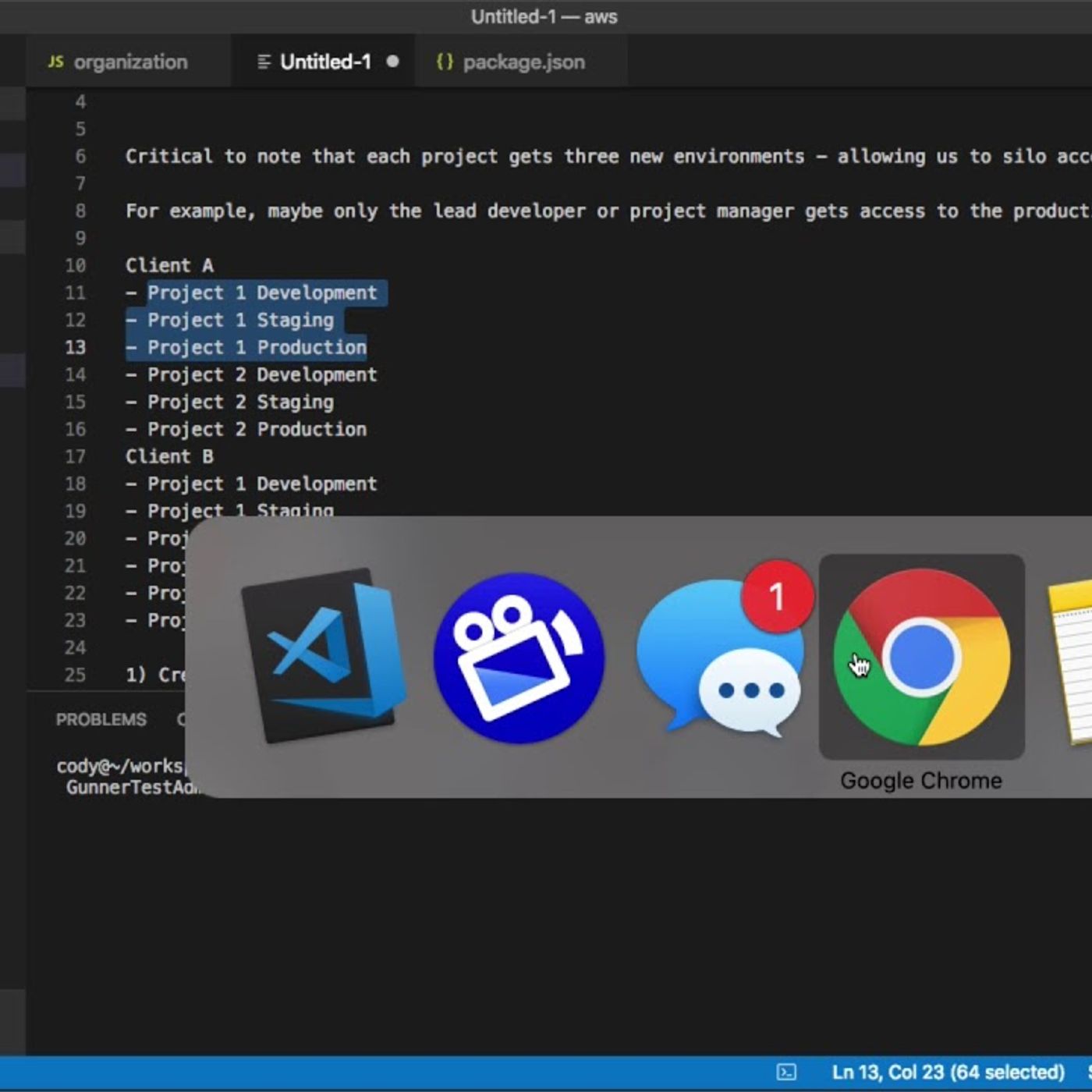Image resolution: width=1092 pixels, height=1092 pixels.
Task: Place cursor on the Client A line
Action: 169,265
